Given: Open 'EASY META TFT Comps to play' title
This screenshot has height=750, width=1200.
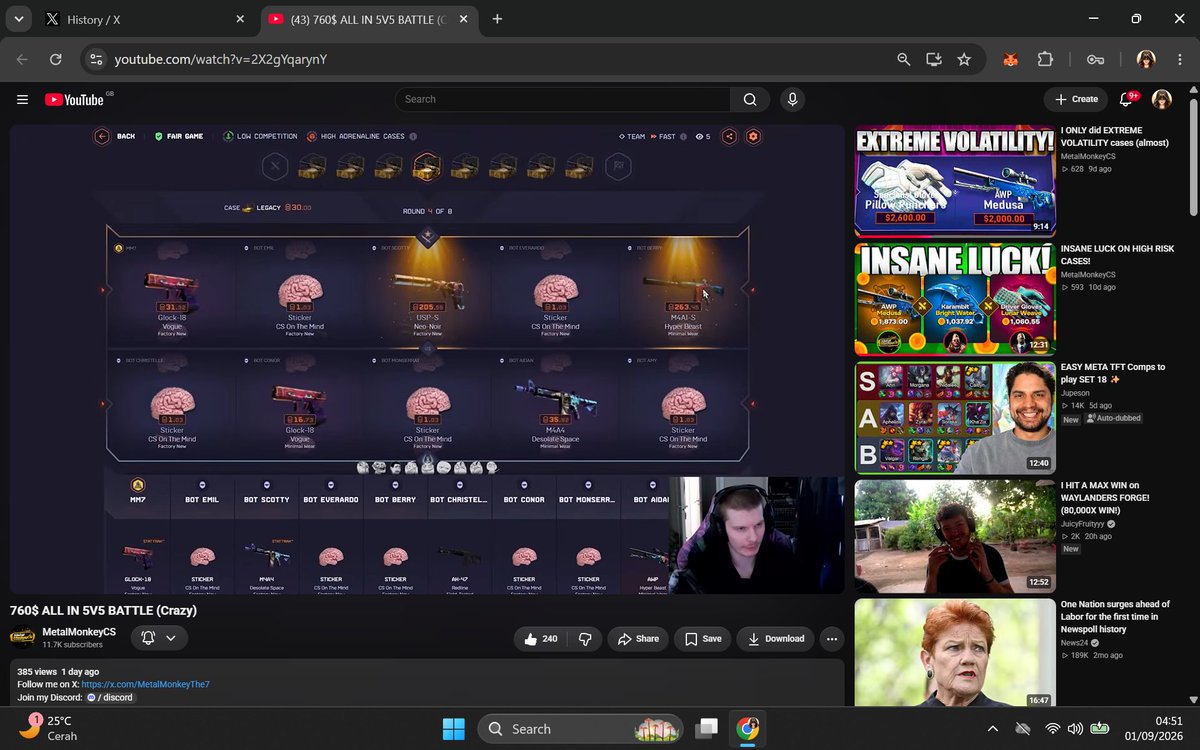Looking at the screenshot, I should (x=1113, y=373).
